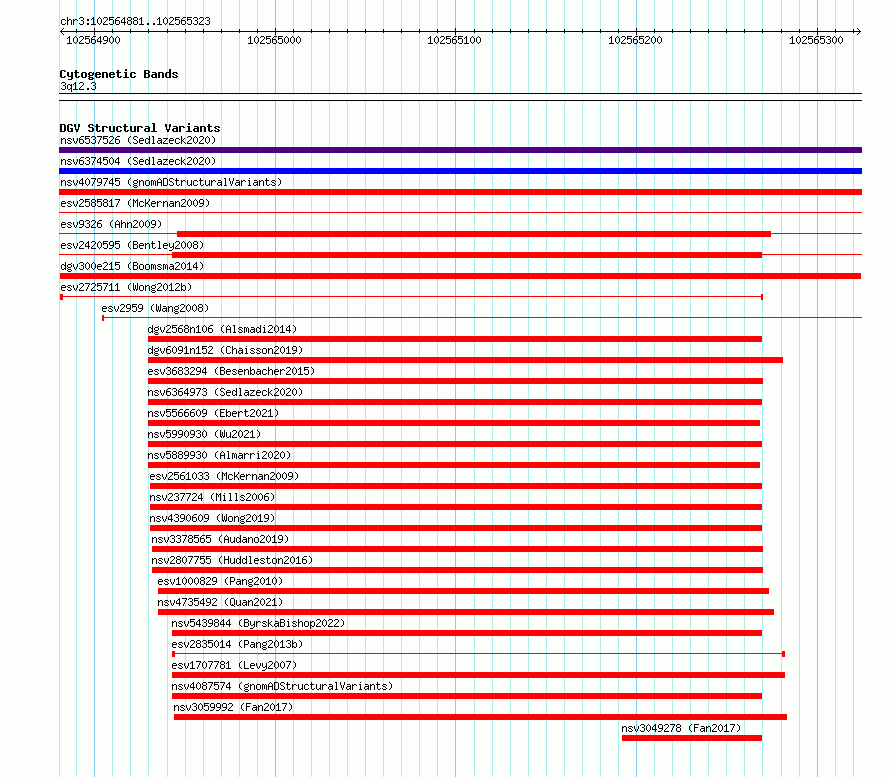
Task: Click nsv3059992 (Fan2017) label
Action: tap(233, 707)
